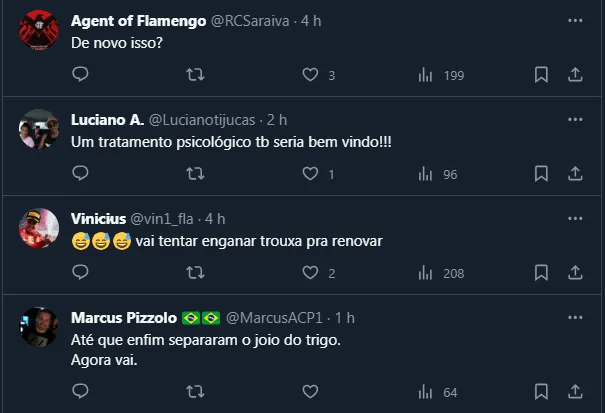Bookmark Marcus Pizzolo's tweet

(541, 391)
